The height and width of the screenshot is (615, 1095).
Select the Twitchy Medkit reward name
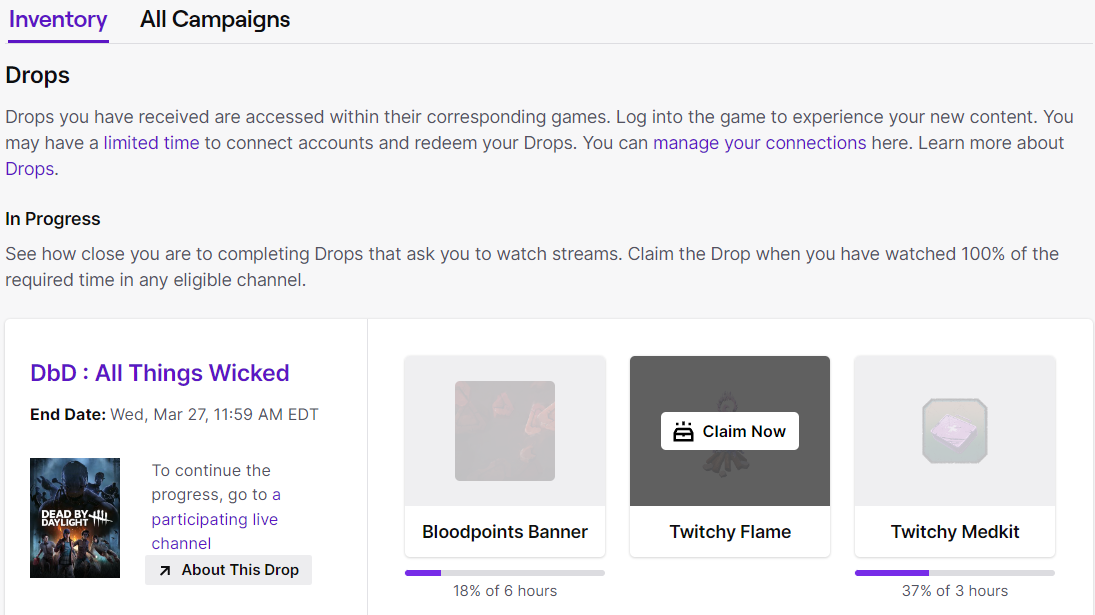pos(954,531)
